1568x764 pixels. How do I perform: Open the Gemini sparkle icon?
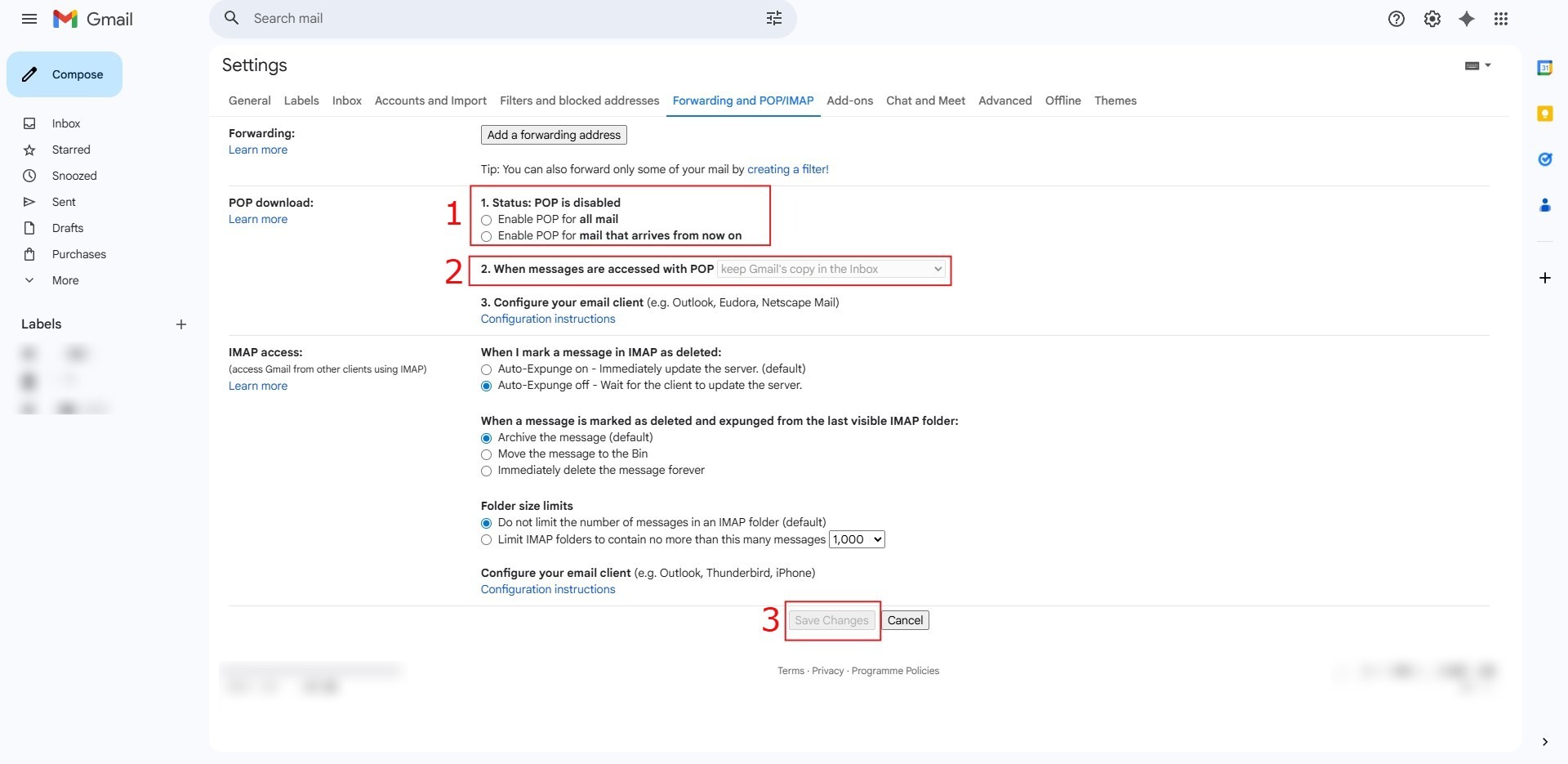tap(1466, 19)
